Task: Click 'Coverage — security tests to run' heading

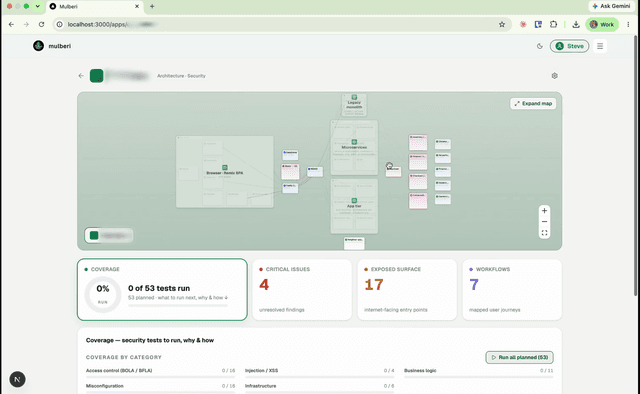Action: point(150,340)
